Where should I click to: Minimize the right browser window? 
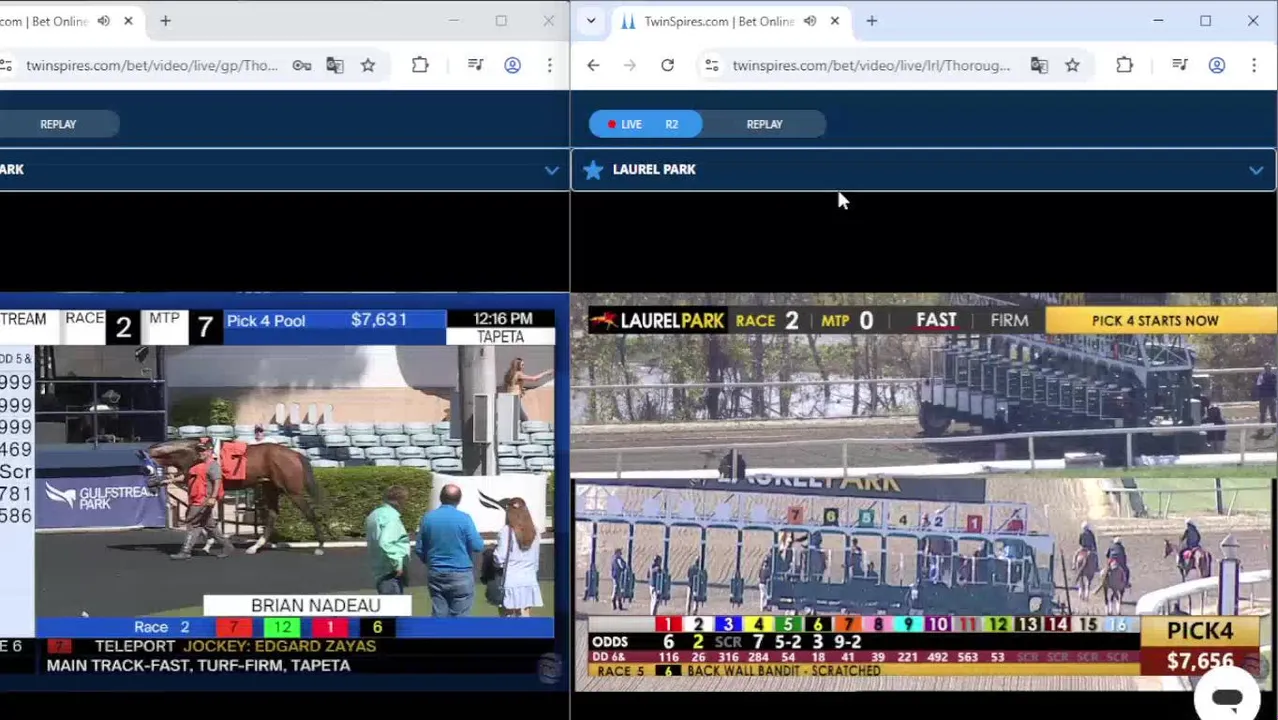[x=1158, y=21]
